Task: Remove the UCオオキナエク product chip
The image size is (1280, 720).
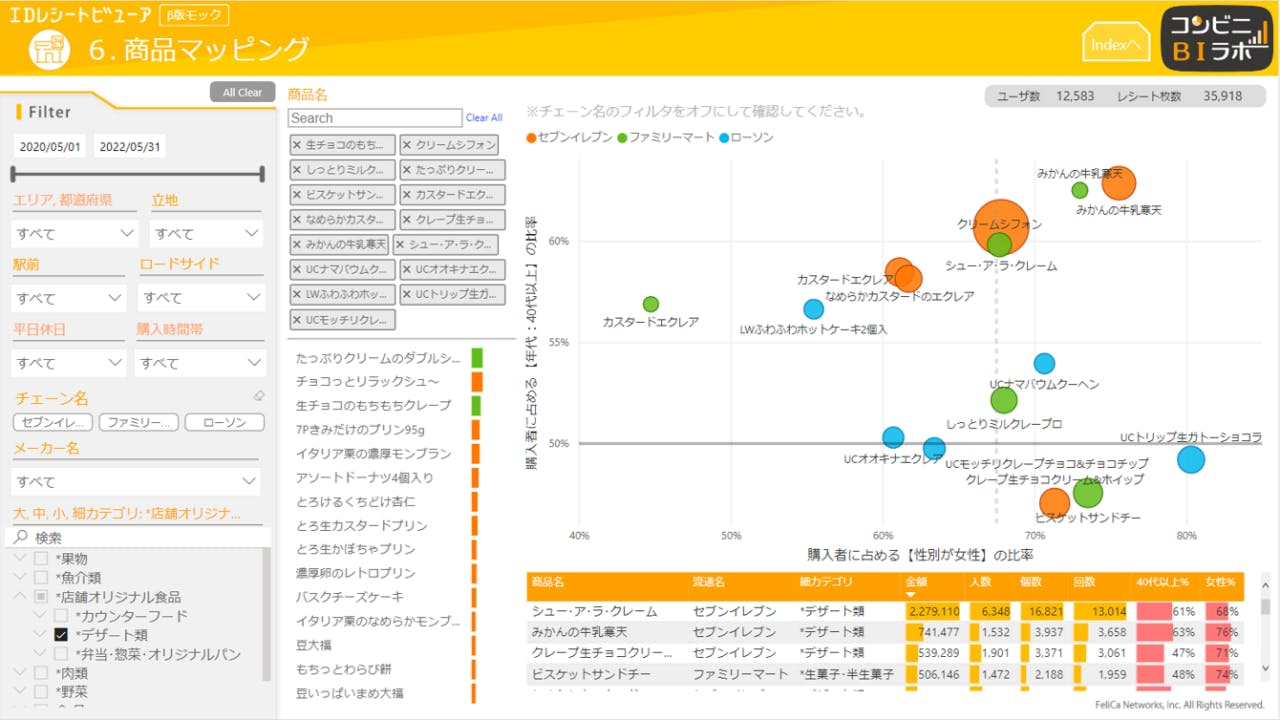Action: pyautogui.click(x=407, y=270)
